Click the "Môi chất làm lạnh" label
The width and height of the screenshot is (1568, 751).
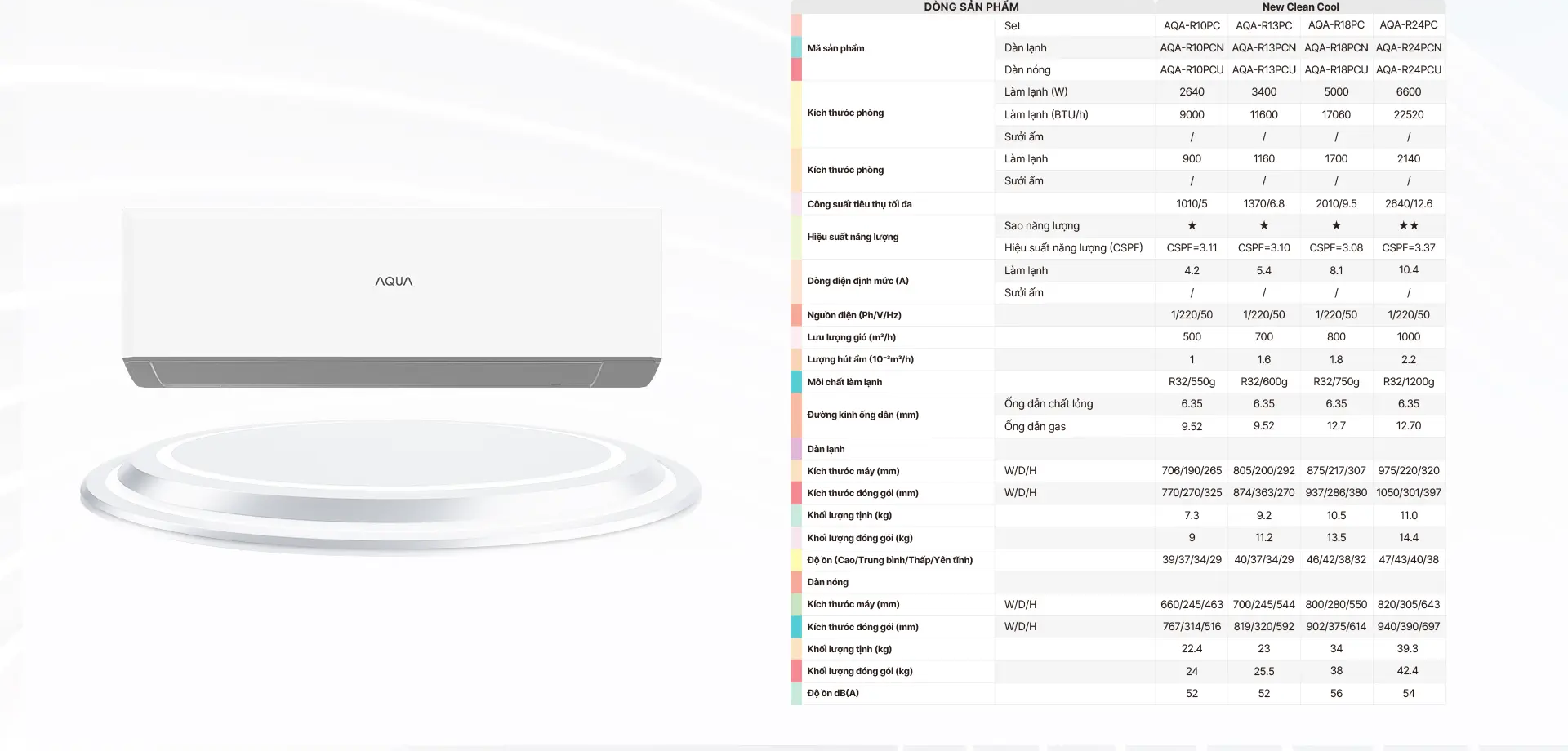click(844, 382)
